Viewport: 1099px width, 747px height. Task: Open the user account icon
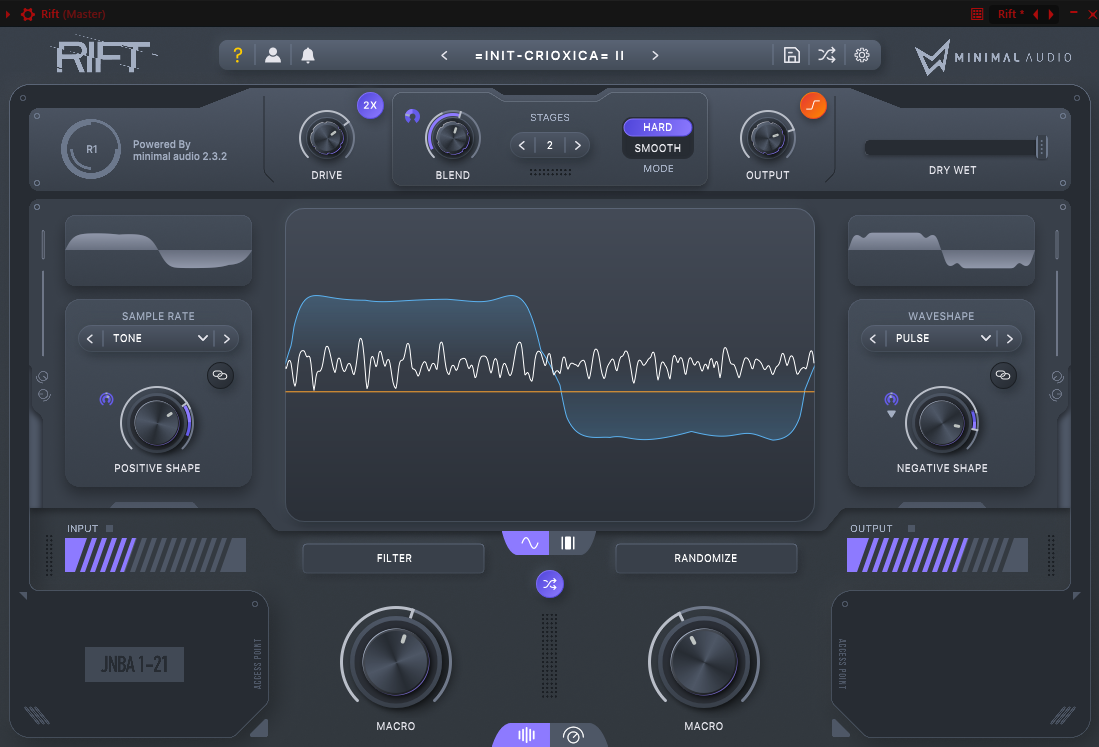coord(273,55)
